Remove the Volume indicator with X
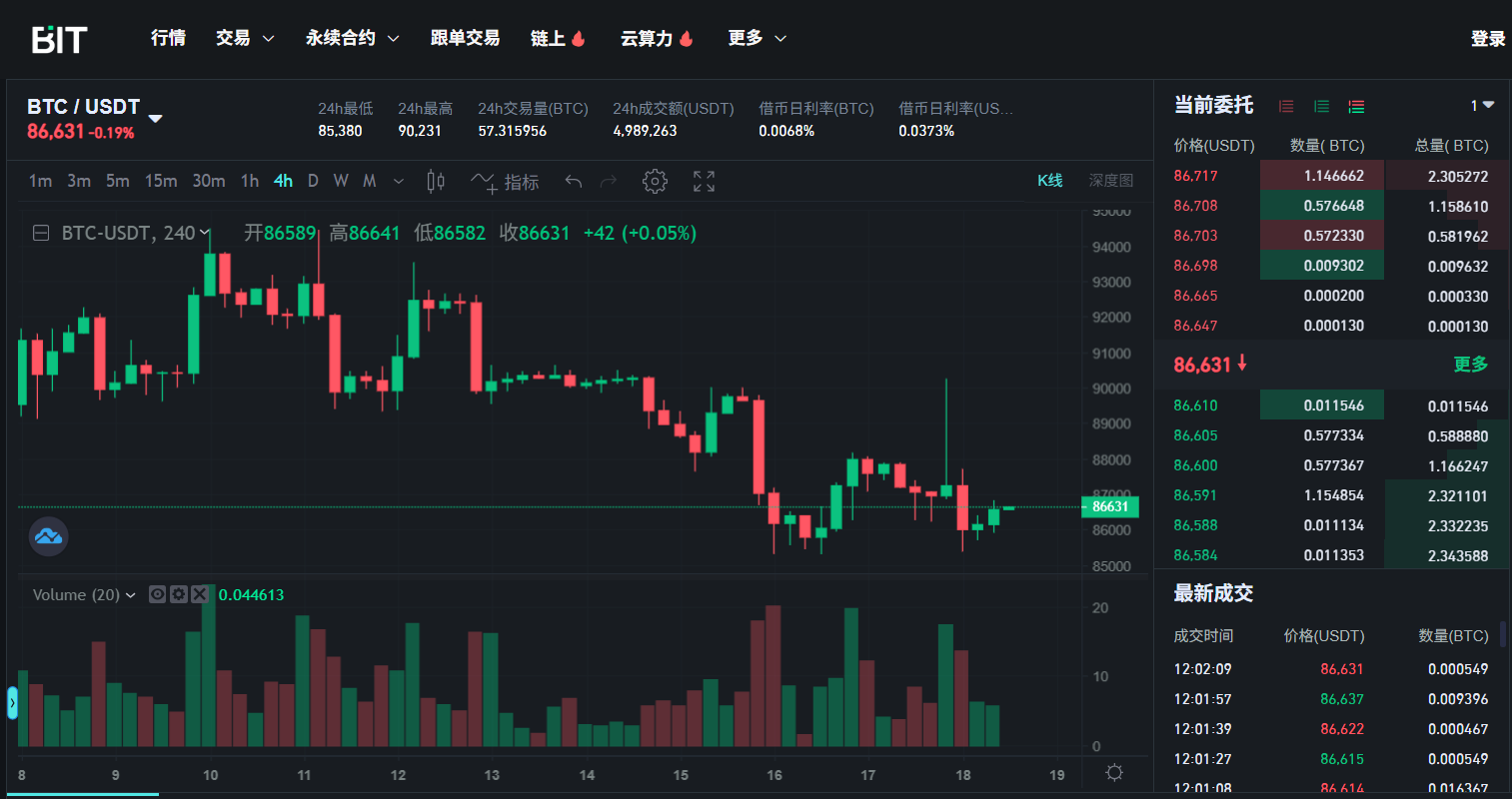 pyautogui.click(x=199, y=594)
